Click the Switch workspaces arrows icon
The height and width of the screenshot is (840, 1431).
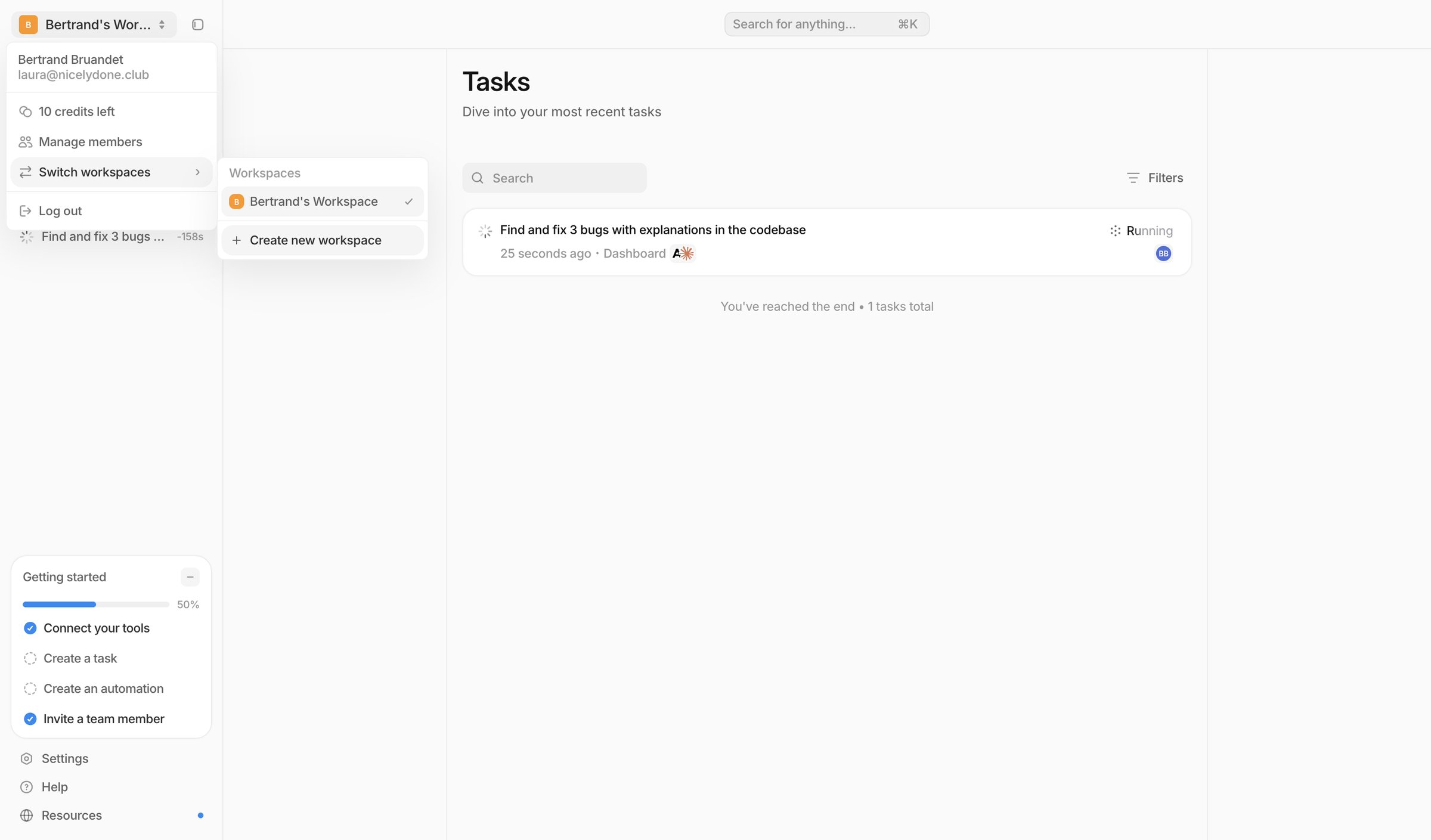(25, 172)
